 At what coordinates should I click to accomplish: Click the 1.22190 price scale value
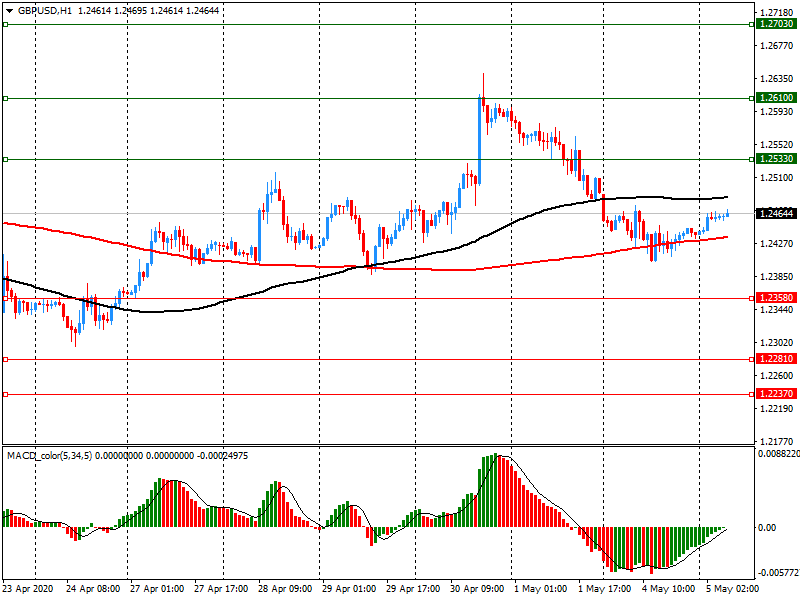tap(777, 409)
